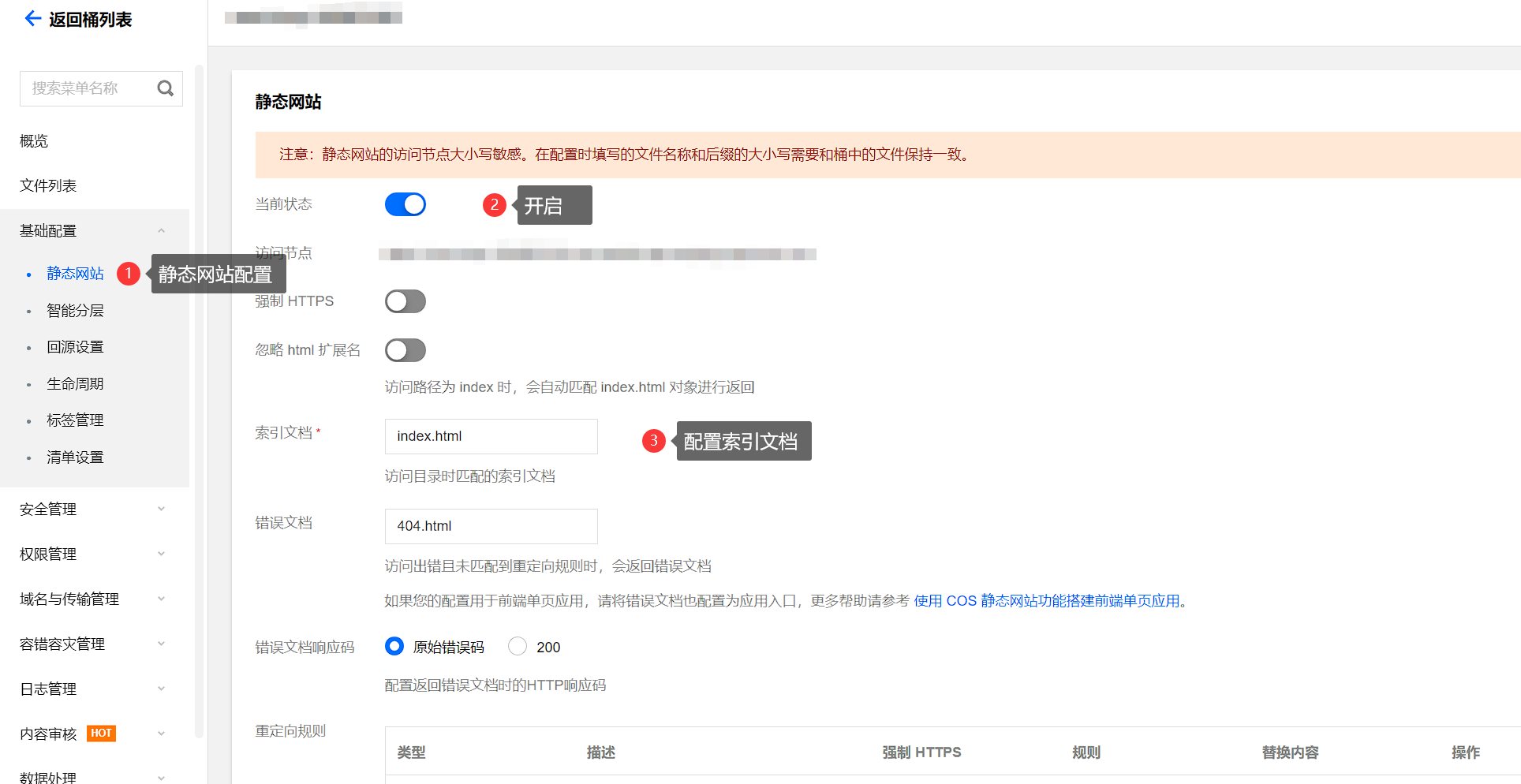Screen dimensions: 1521x784
Task: Select the 200 response code radio
Action: (518, 647)
